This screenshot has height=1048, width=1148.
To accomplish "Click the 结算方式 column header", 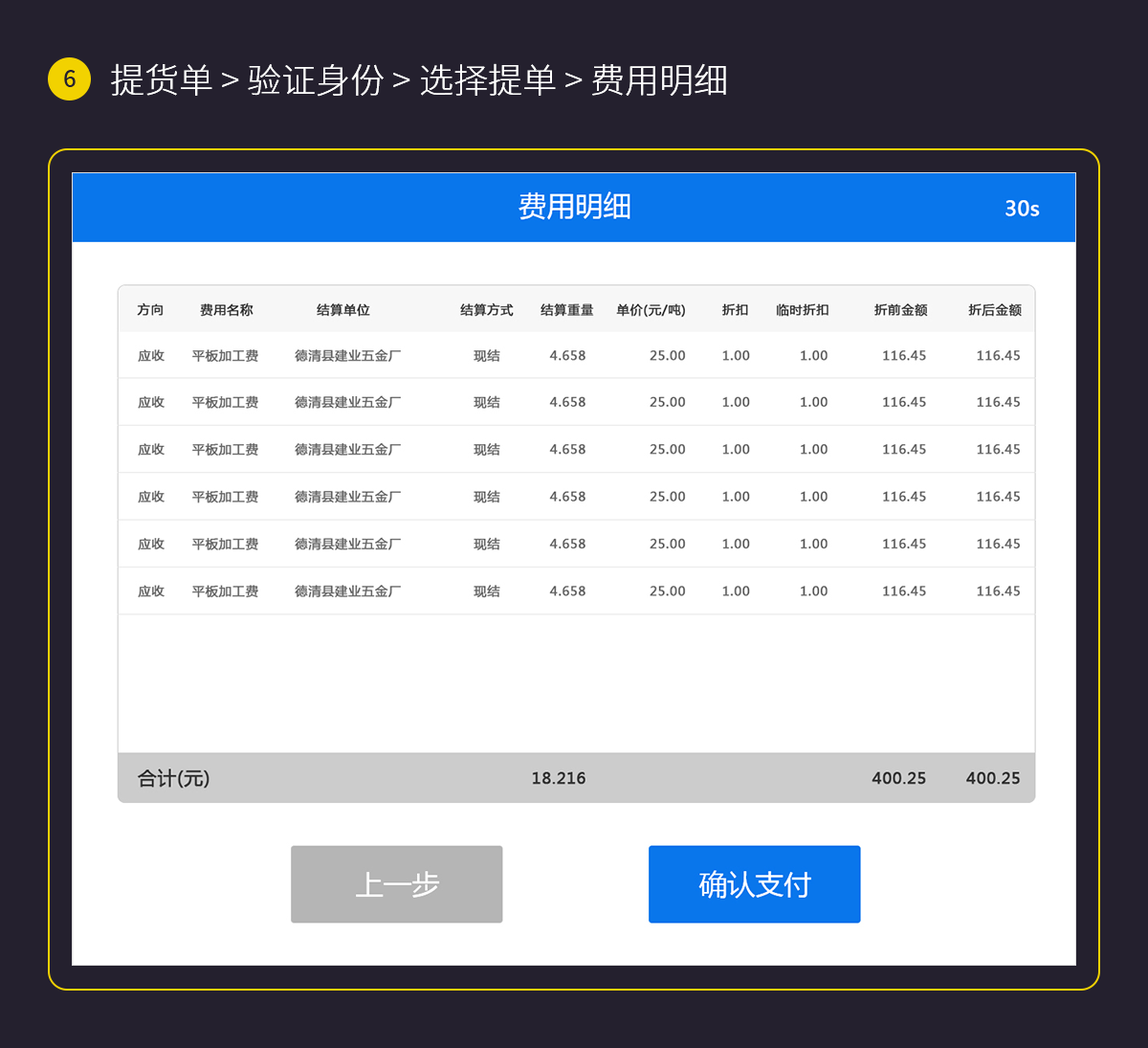I will tap(486, 310).
